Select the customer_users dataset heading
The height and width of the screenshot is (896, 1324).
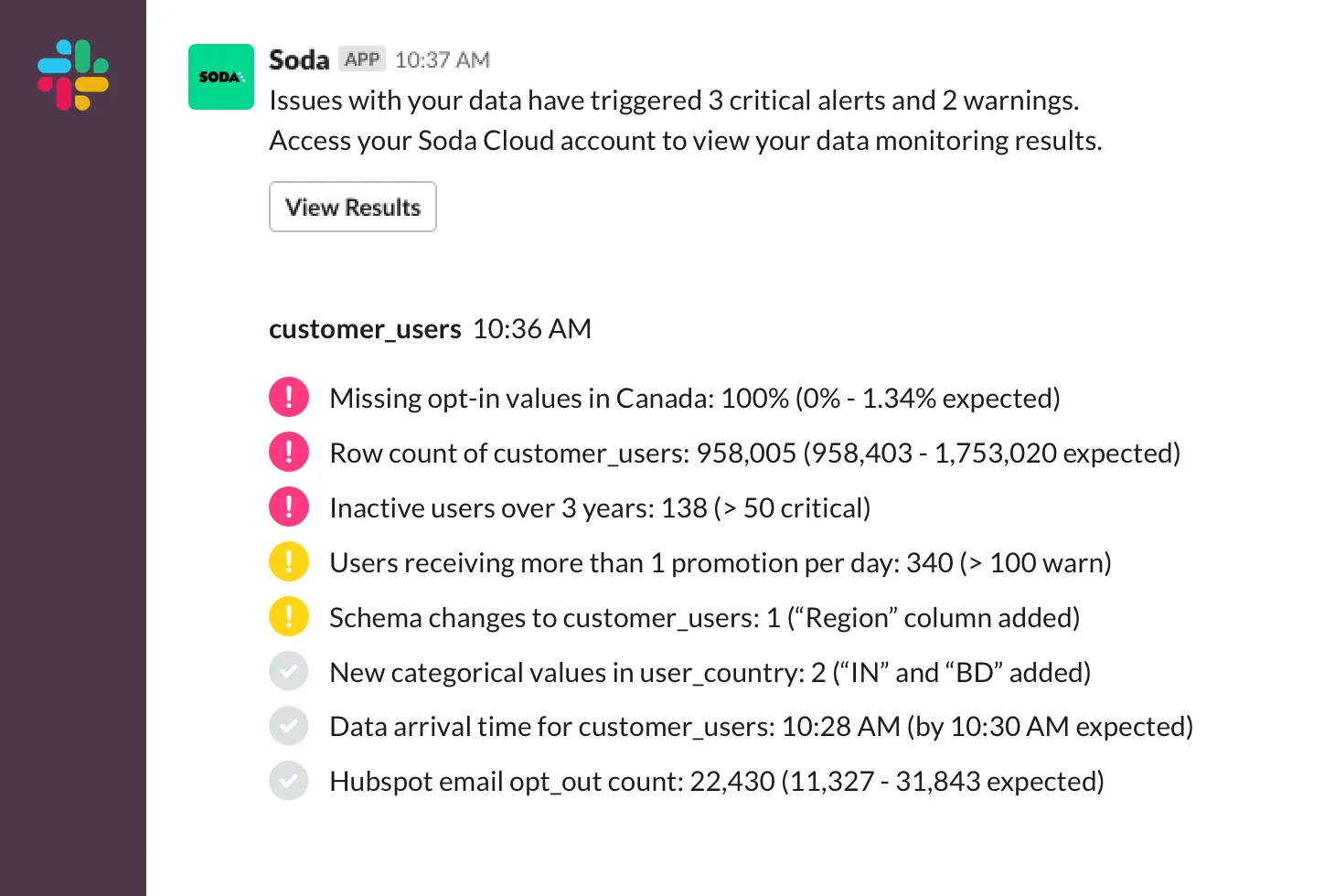[x=365, y=329]
